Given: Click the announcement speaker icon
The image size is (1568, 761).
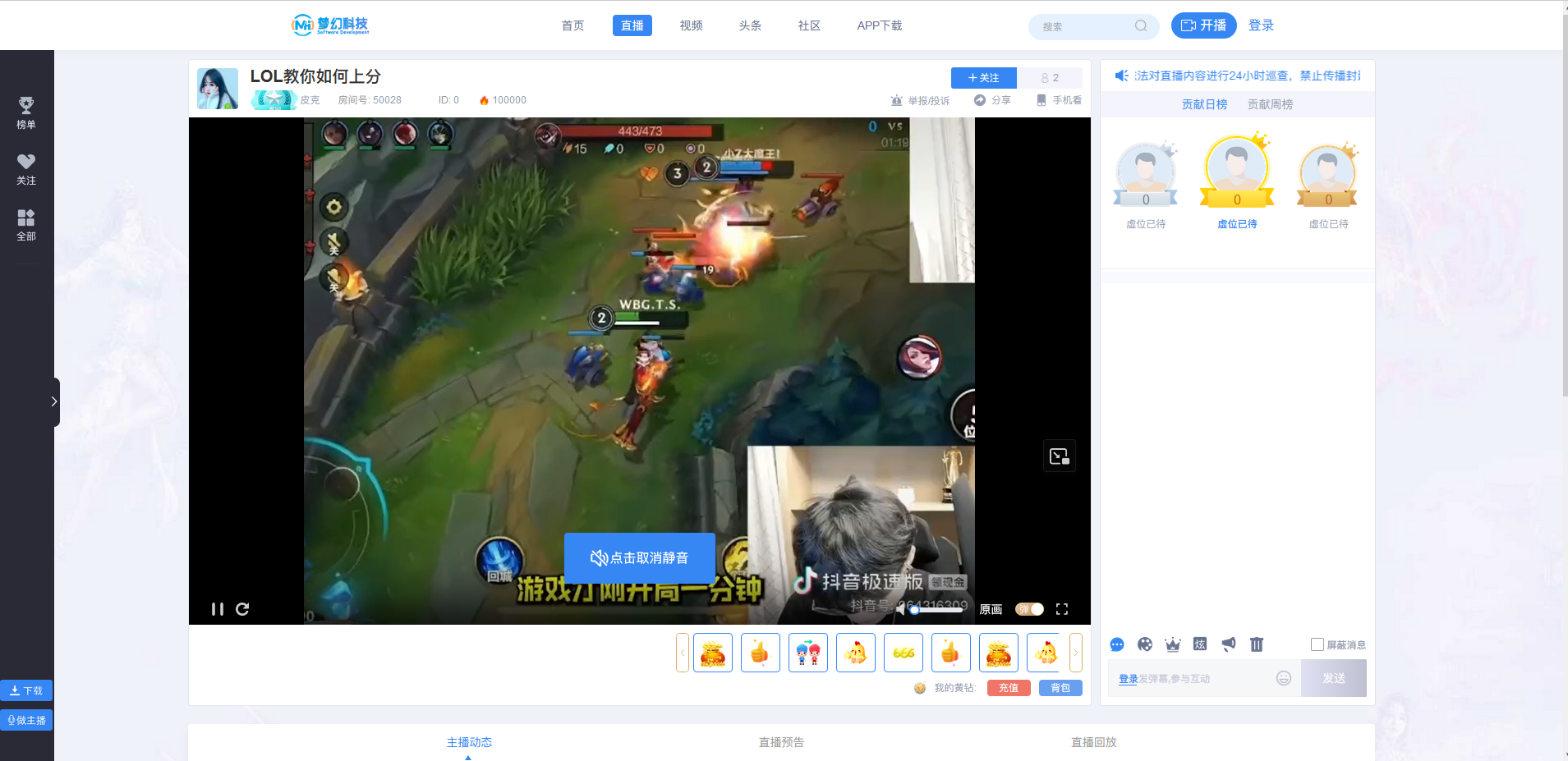Looking at the screenshot, I should [x=1121, y=76].
